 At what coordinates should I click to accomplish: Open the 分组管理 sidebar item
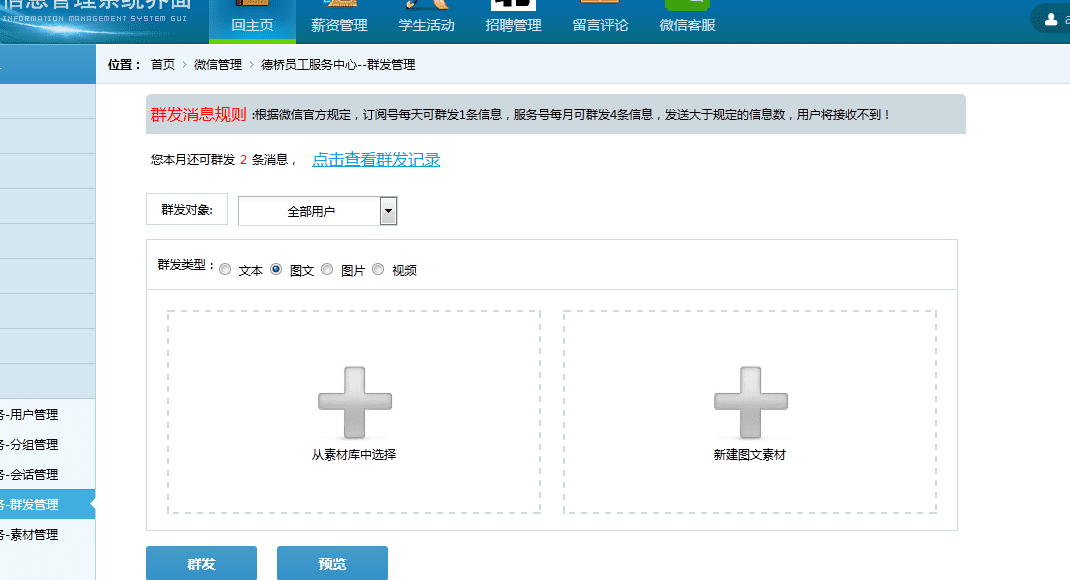coord(47,444)
